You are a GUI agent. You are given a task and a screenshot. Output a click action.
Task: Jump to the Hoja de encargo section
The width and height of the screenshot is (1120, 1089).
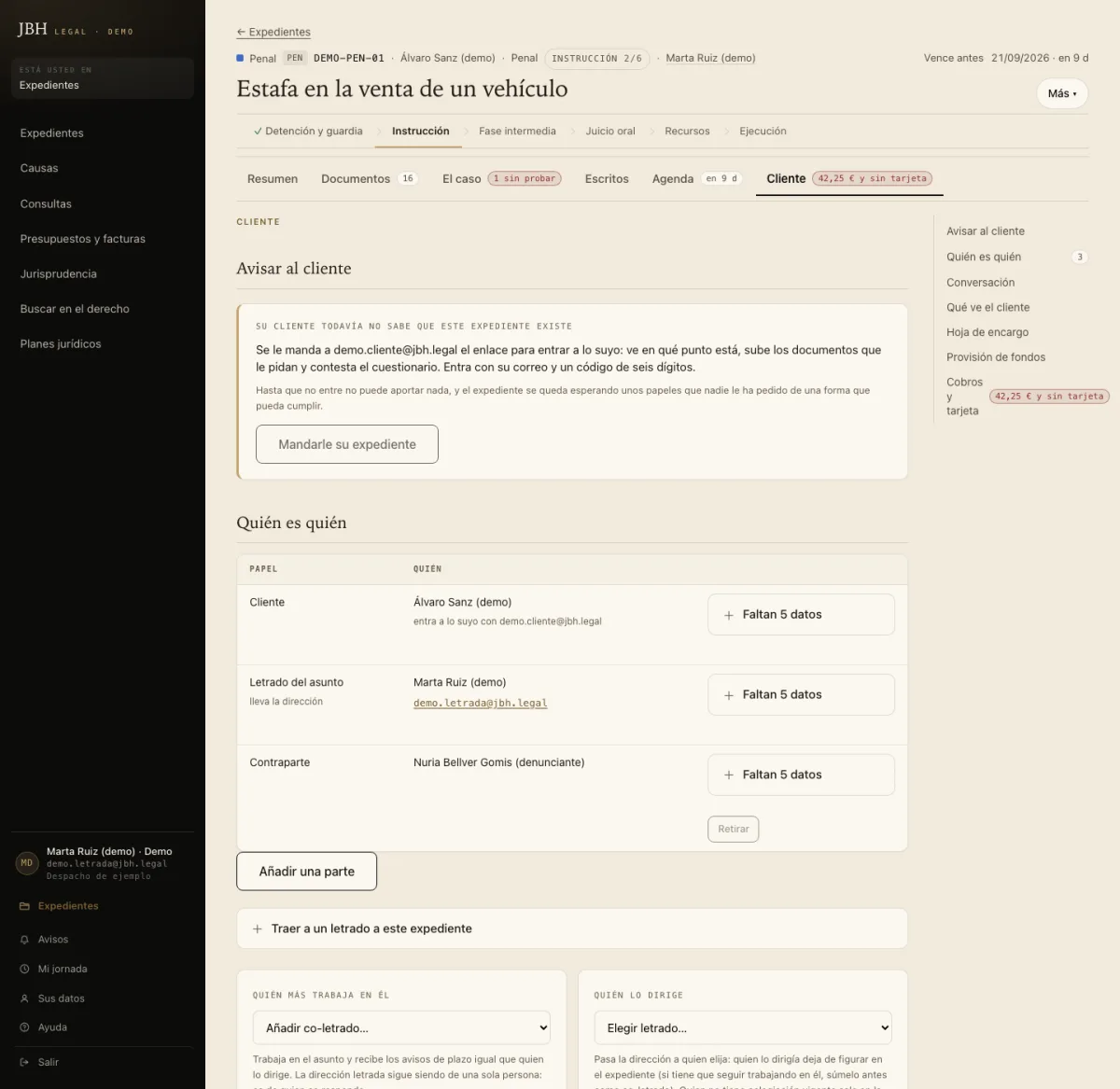point(987,332)
